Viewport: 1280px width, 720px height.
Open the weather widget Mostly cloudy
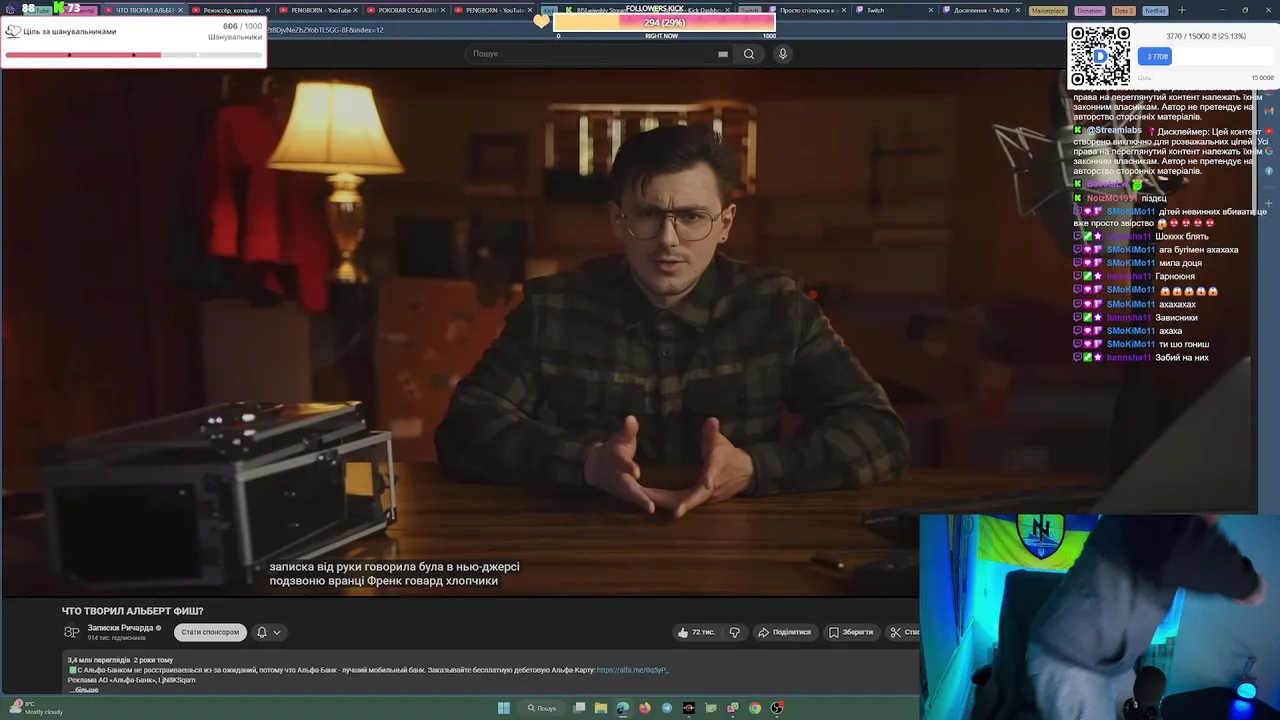(36, 708)
